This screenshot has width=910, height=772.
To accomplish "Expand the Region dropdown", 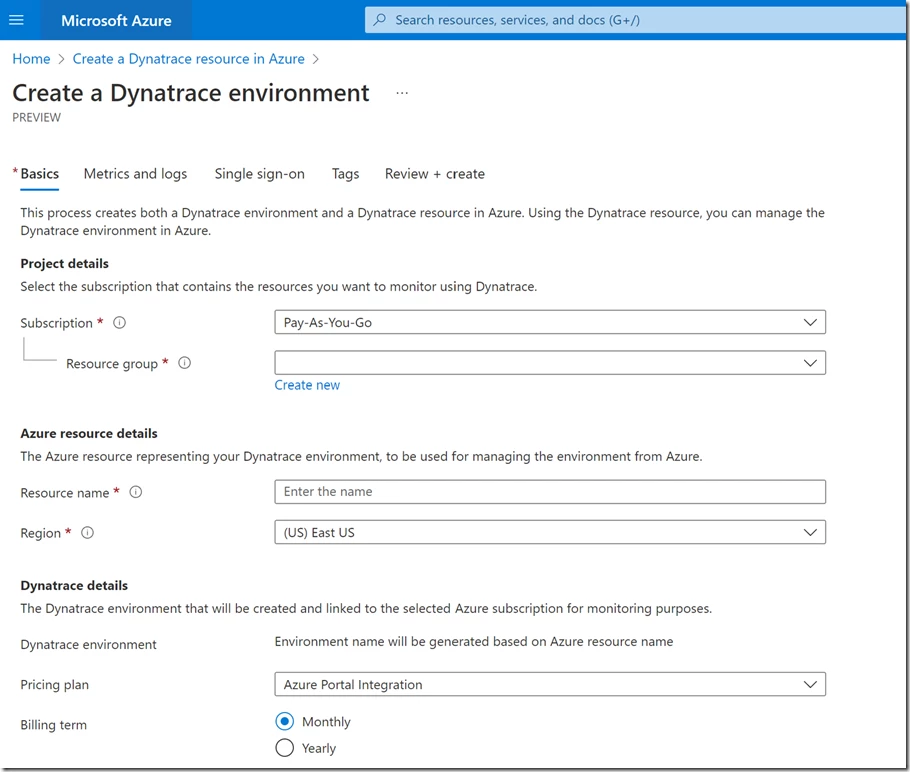I will [x=550, y=532].
